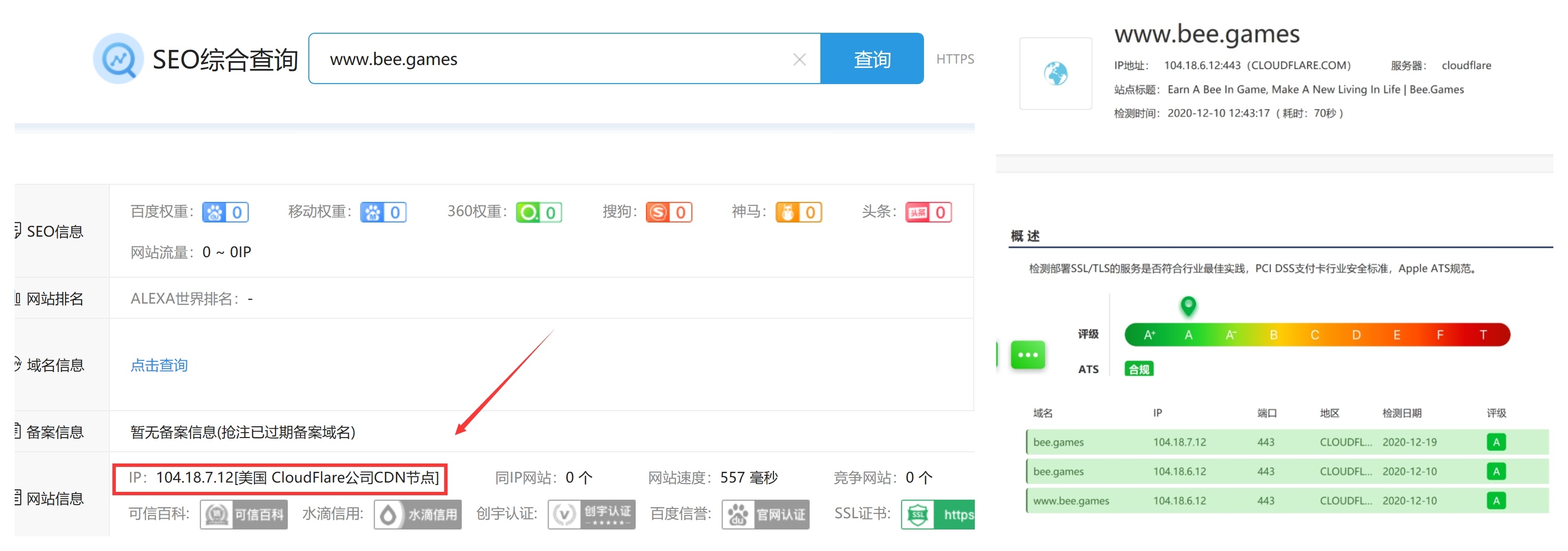Switch to the HTTPS tab
Viewport: 1568px width, 551px height.
tap(954, 59)
